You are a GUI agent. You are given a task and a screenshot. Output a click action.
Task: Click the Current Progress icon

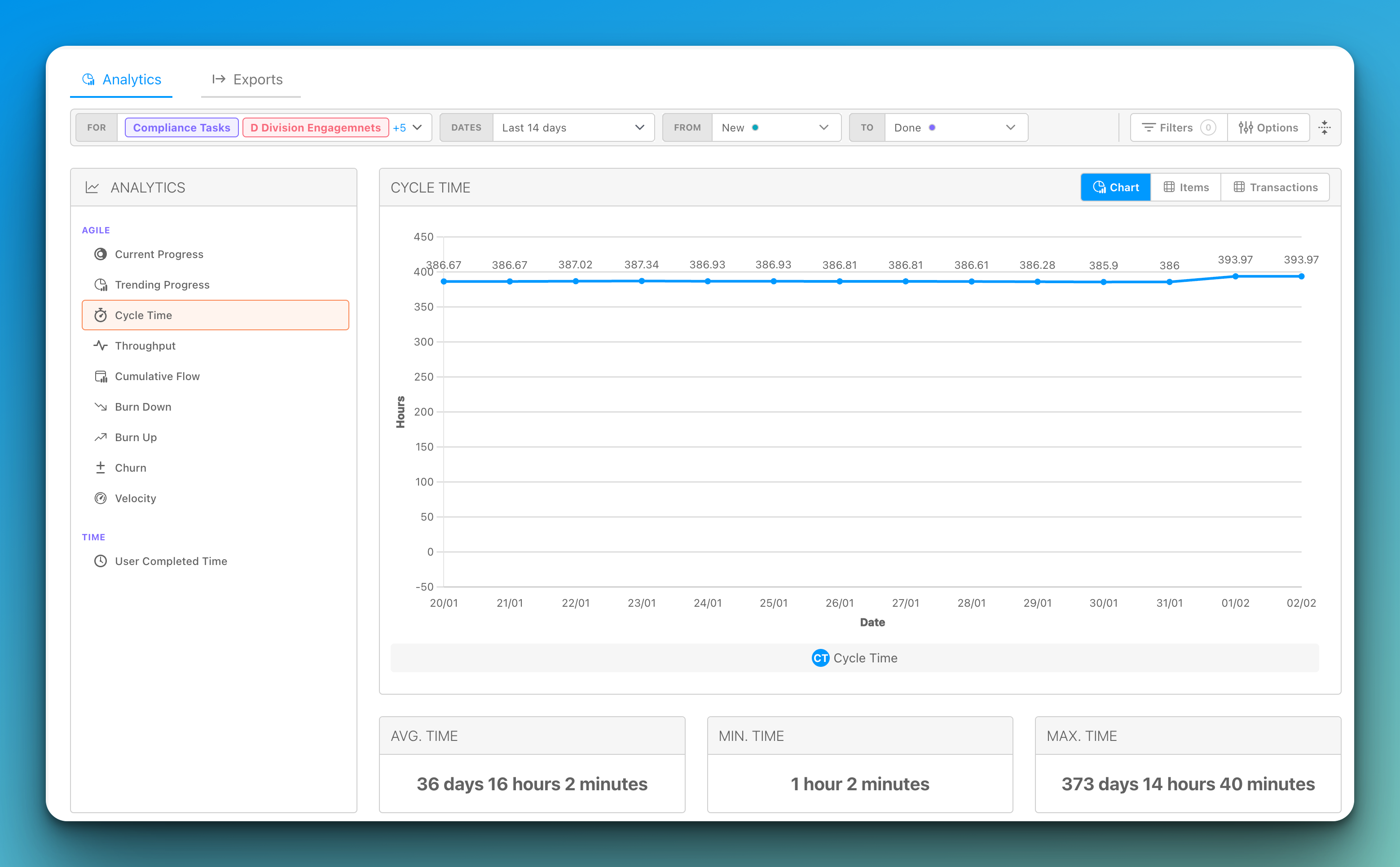click(101, 254)
